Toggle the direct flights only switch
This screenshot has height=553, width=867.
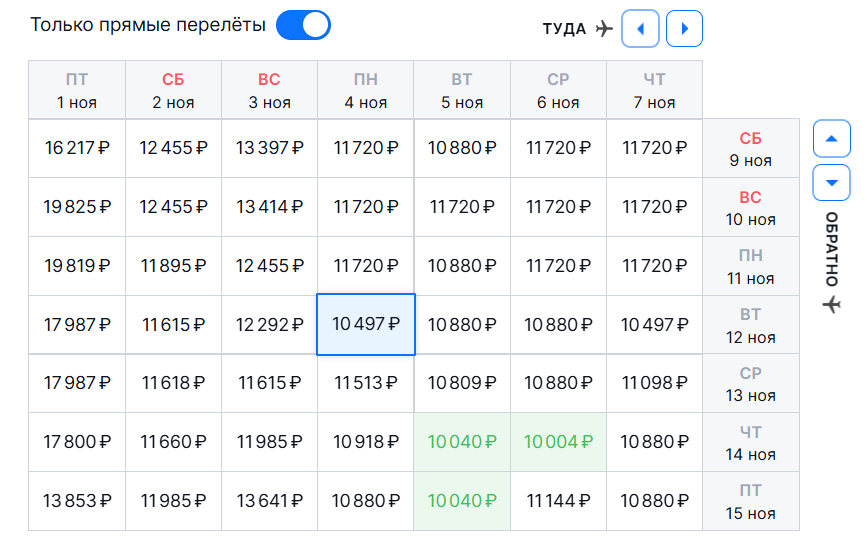point(302,25)
